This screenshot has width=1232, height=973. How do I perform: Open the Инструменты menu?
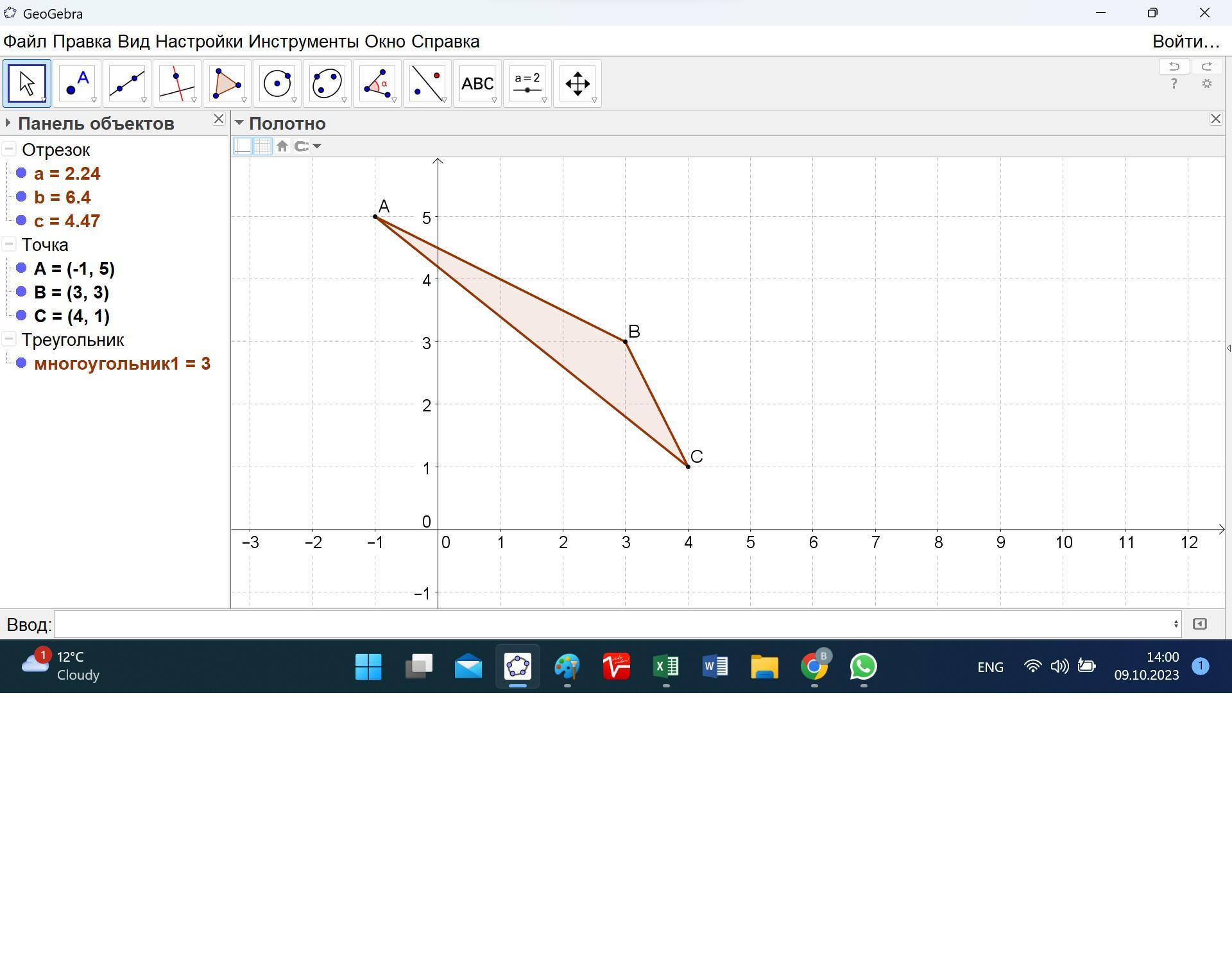[304, 42]
